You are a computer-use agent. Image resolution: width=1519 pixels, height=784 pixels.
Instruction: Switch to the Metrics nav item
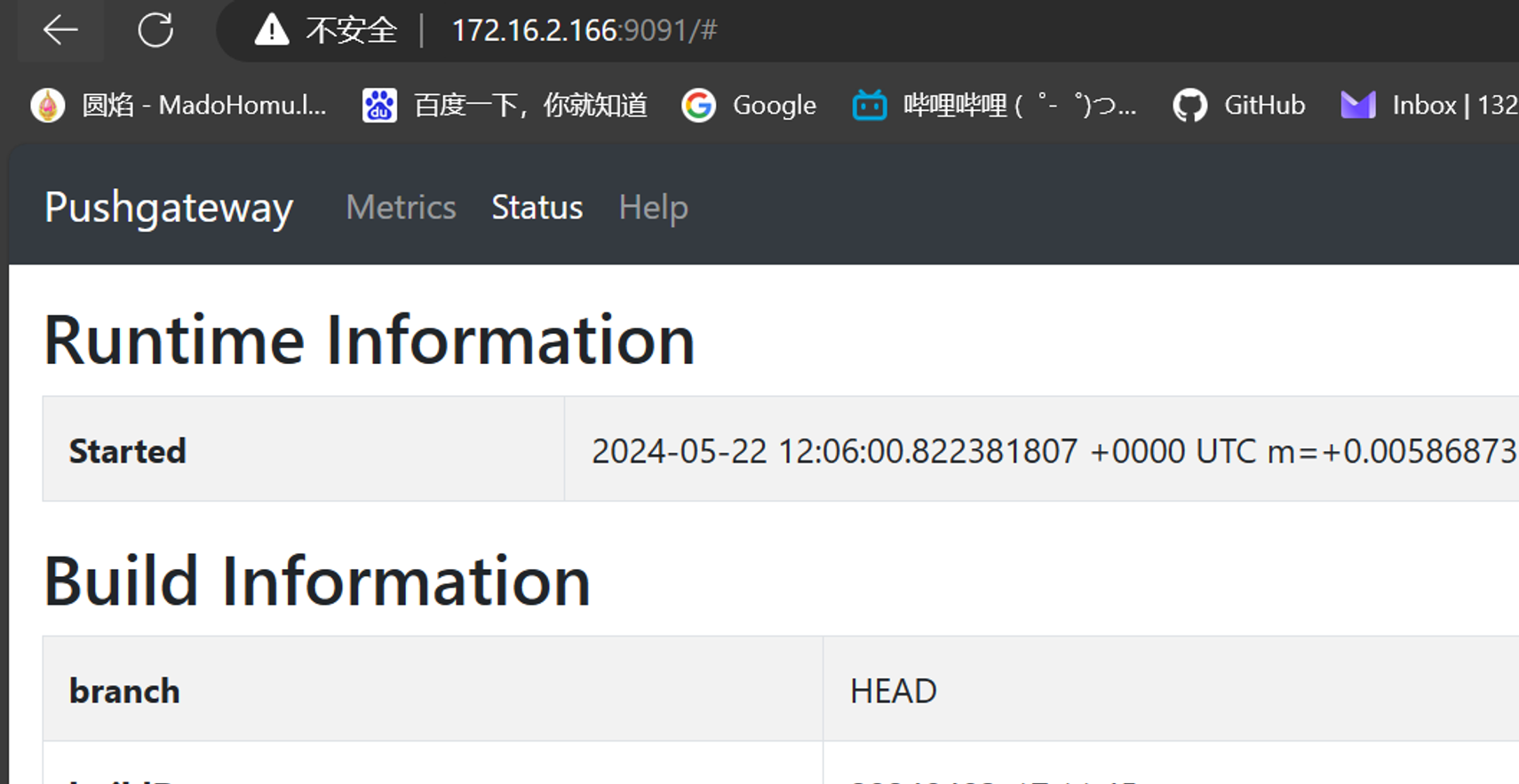401,208
